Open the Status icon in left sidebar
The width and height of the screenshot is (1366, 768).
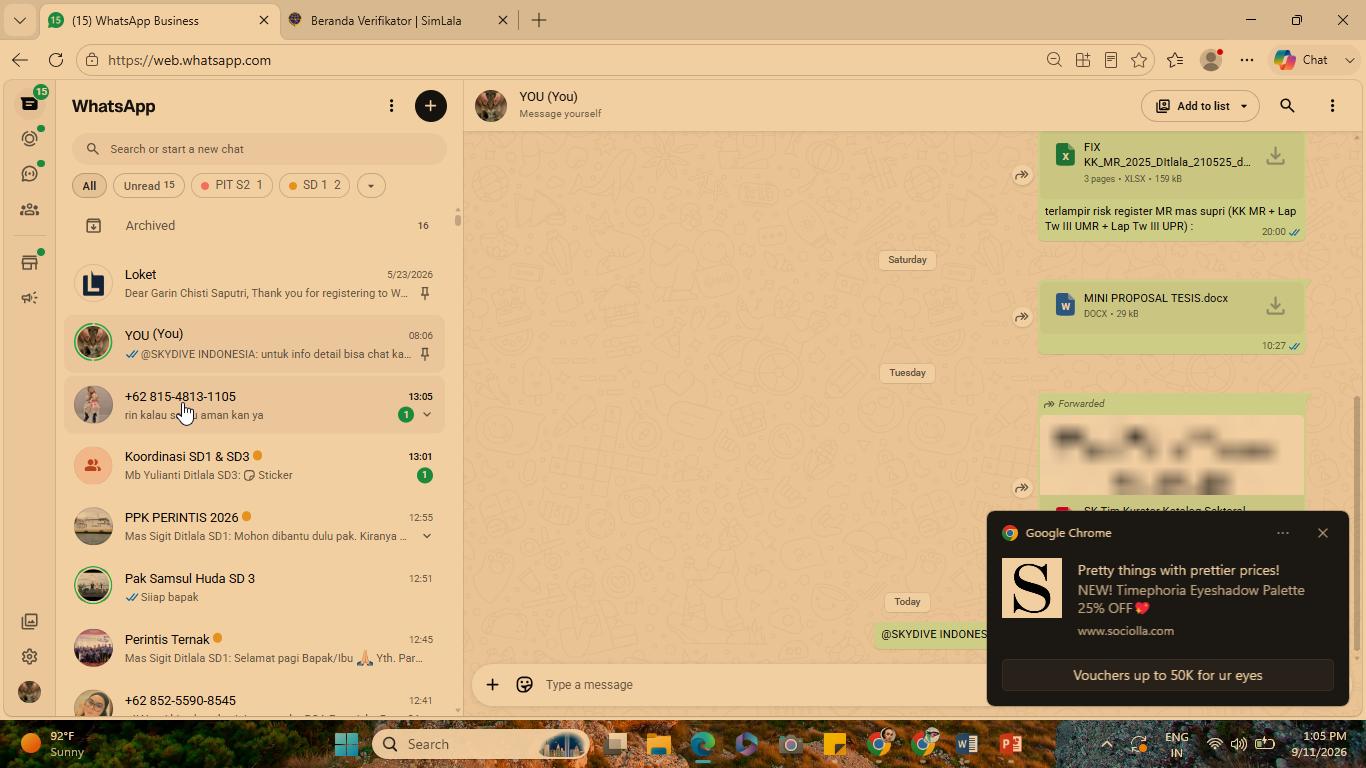[29, 138]
